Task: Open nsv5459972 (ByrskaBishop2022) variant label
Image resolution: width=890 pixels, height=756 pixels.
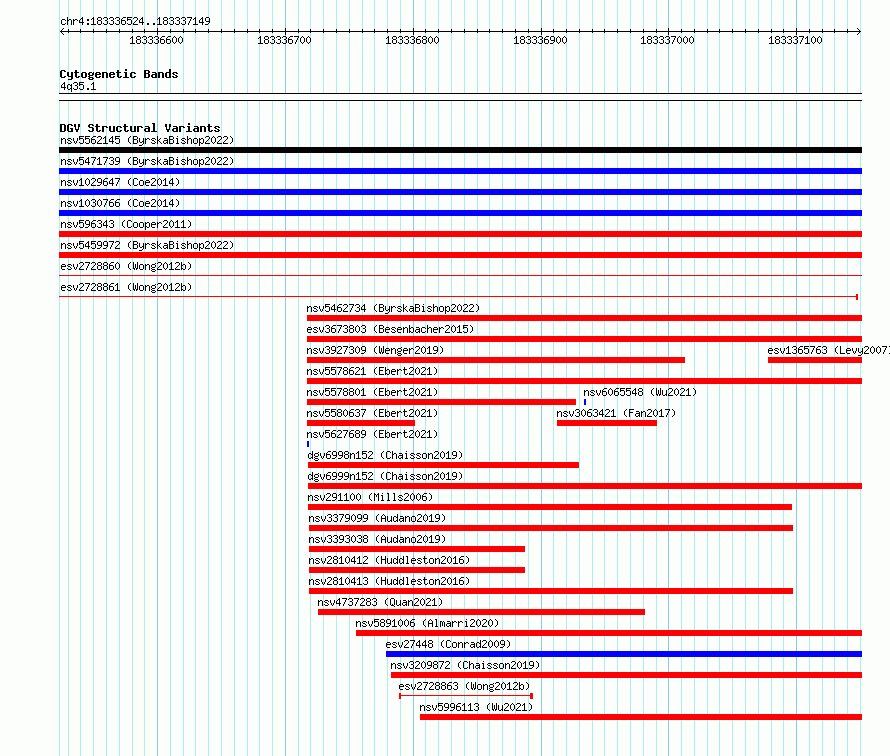Action: [147, 245]
